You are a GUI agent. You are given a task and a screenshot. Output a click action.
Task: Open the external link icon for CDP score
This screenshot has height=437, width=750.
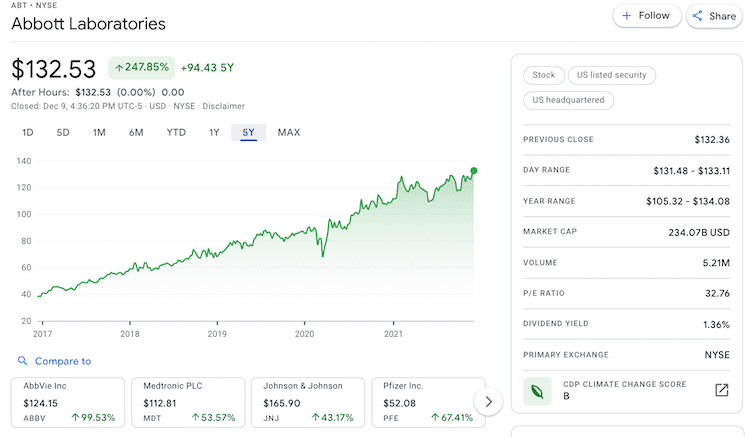coord(721,390)
